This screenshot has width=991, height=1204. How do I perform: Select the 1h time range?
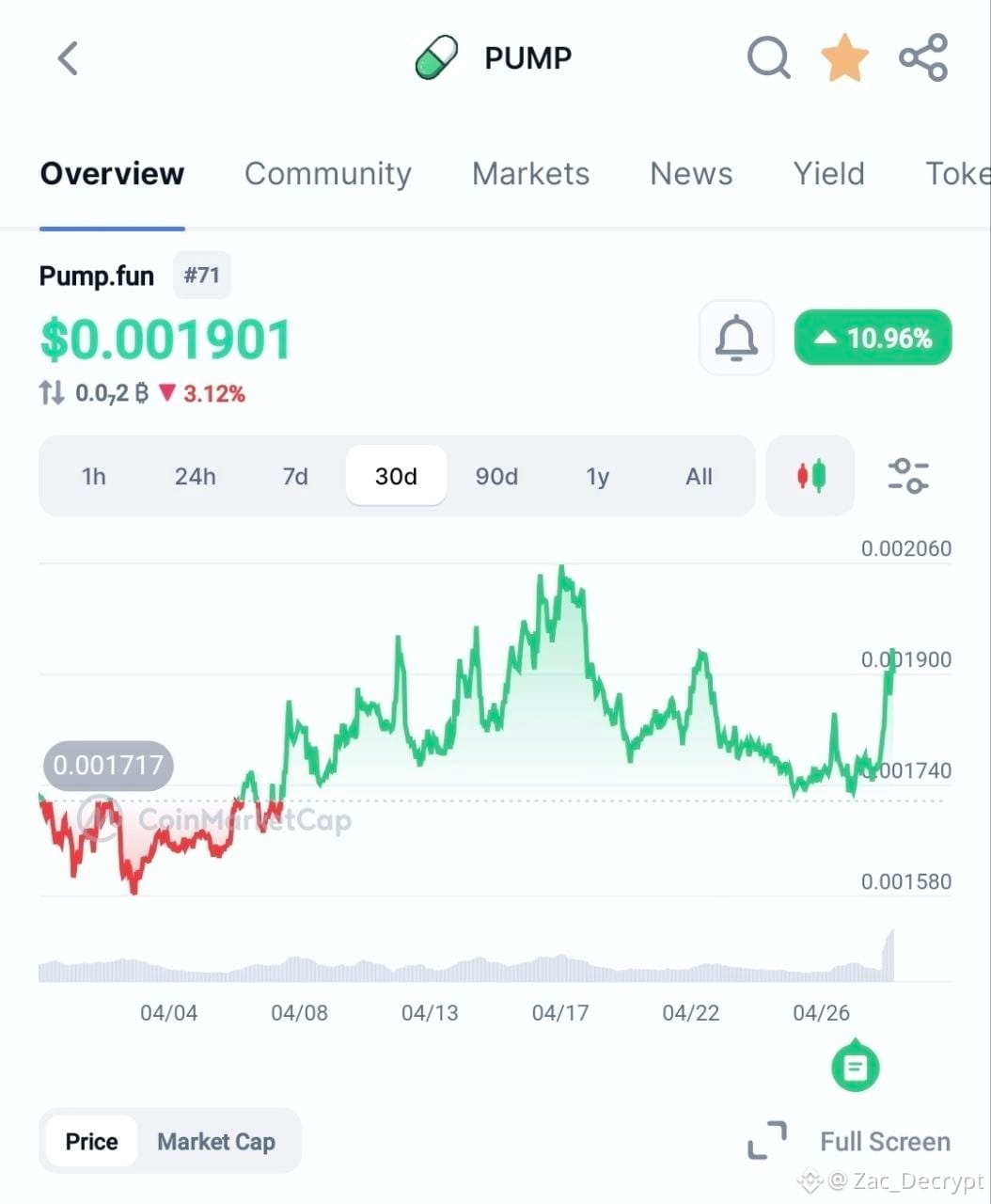94,476
